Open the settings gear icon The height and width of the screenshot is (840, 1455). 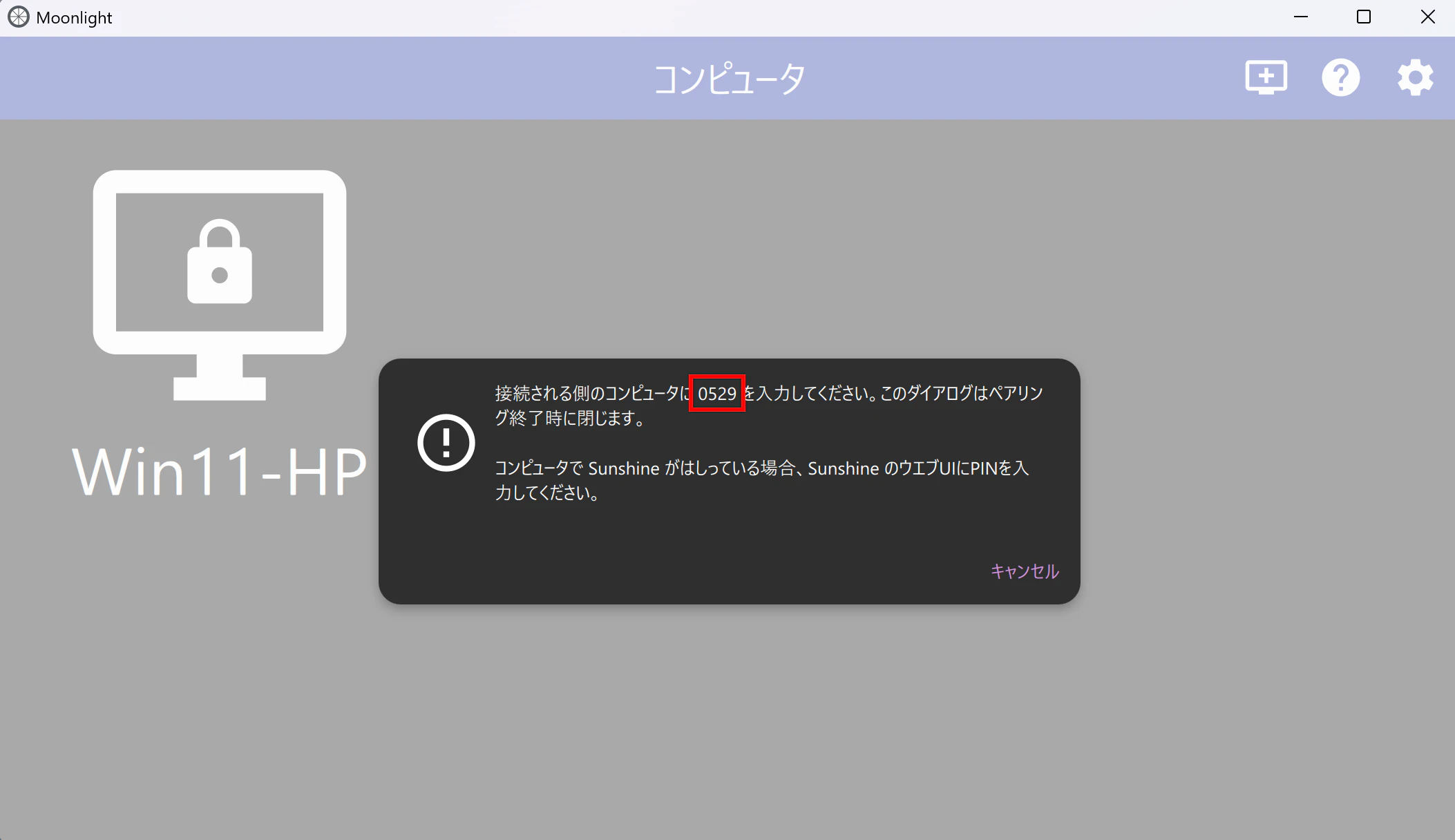pos(1415,77)
